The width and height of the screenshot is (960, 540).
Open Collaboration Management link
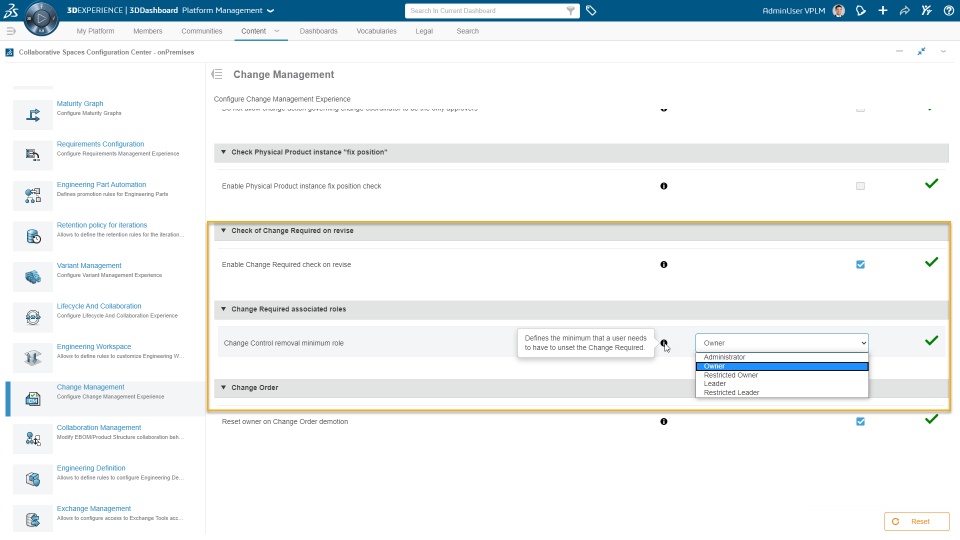point(99,427)
